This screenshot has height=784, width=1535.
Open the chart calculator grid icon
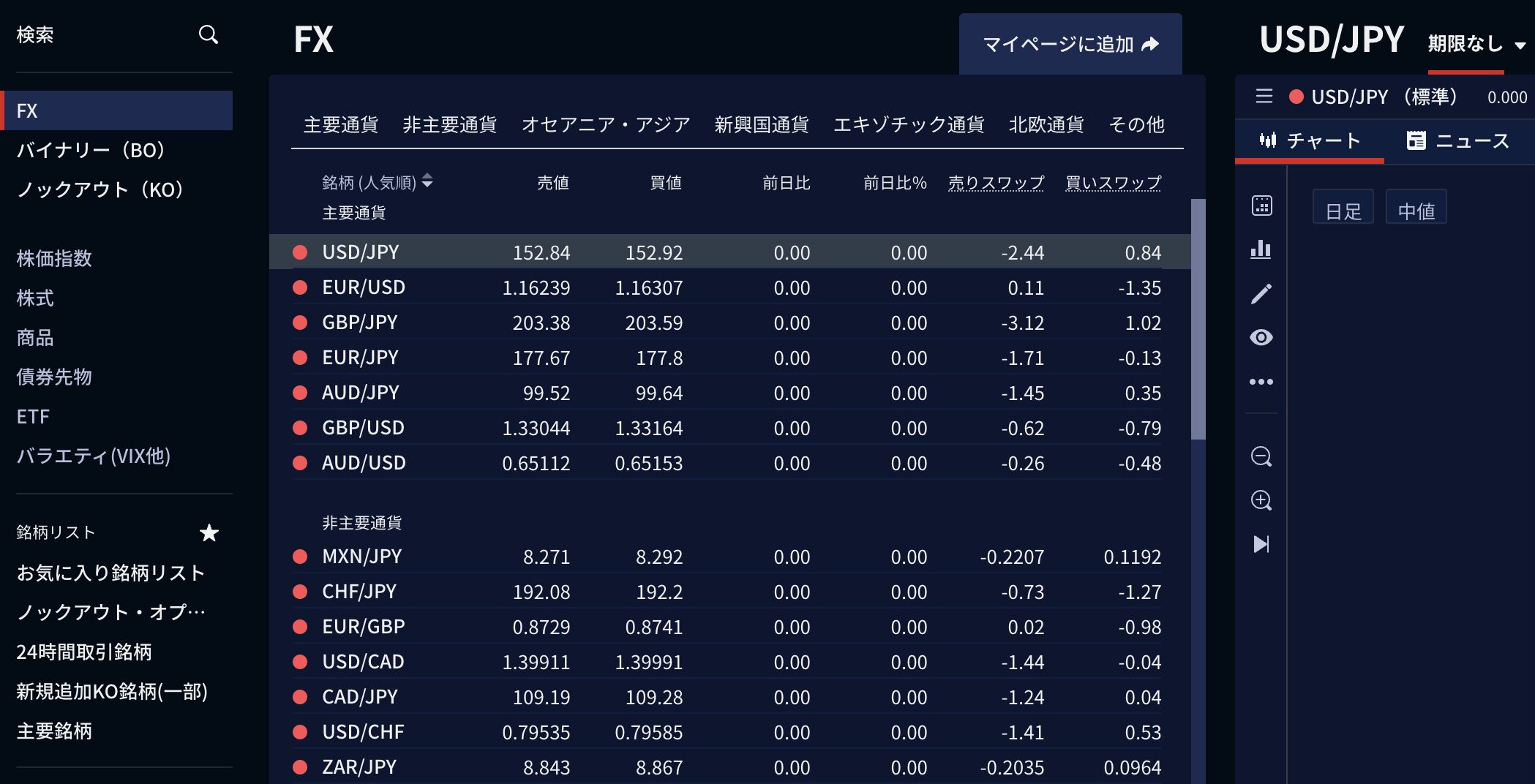[x=1261, y=206]
